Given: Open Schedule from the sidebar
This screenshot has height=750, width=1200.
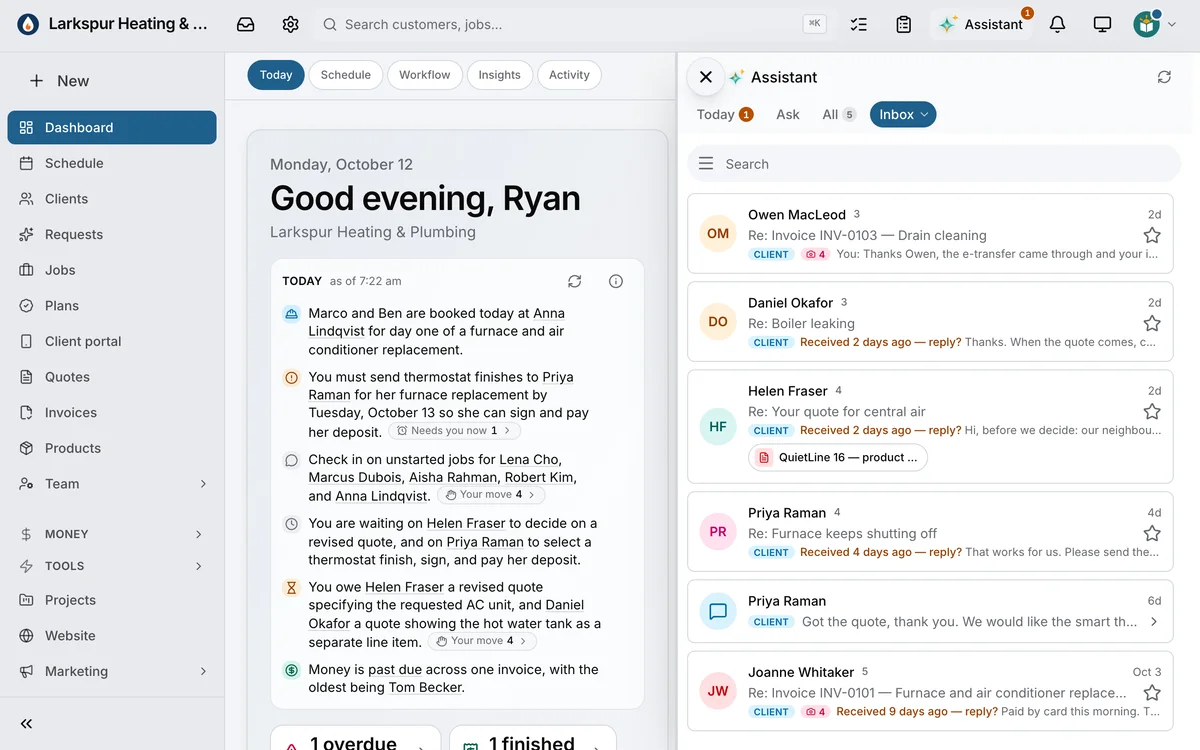Looking at the screenshot, I should pyautogui.click(x=112, y=163).
